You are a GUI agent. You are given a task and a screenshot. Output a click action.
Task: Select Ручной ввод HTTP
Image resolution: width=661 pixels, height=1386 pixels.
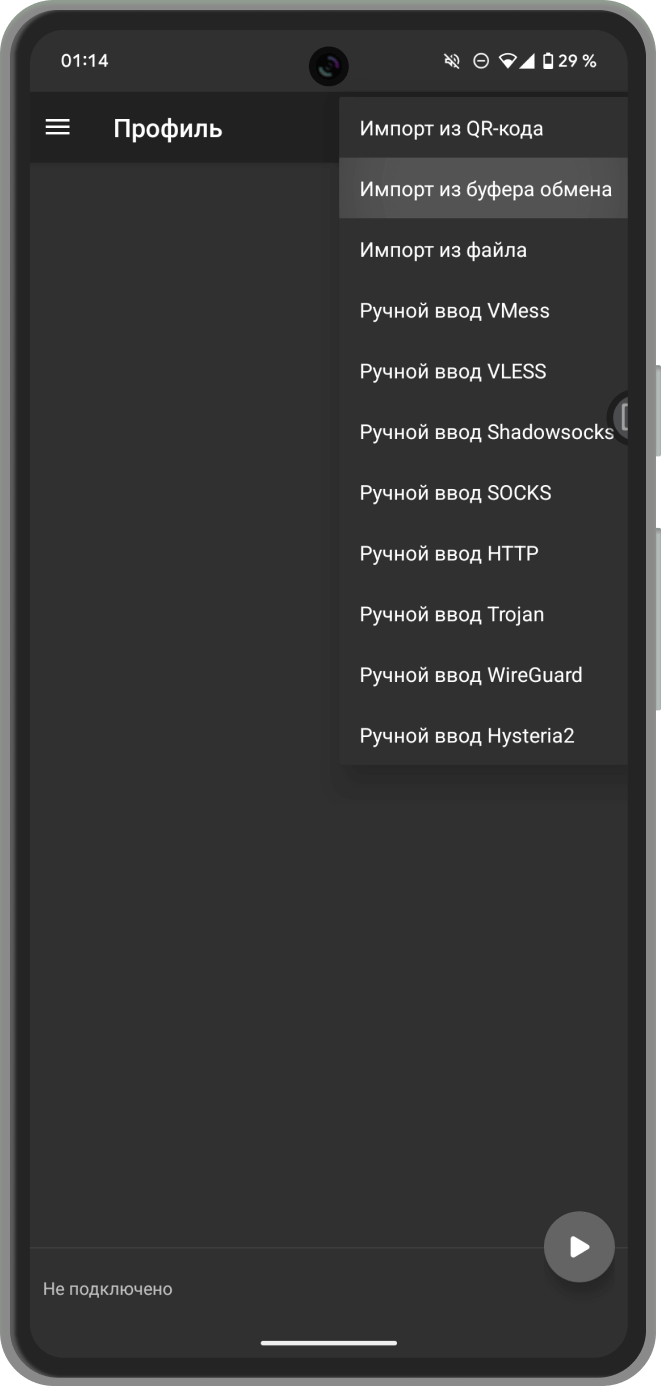click(x=483, y=553)
